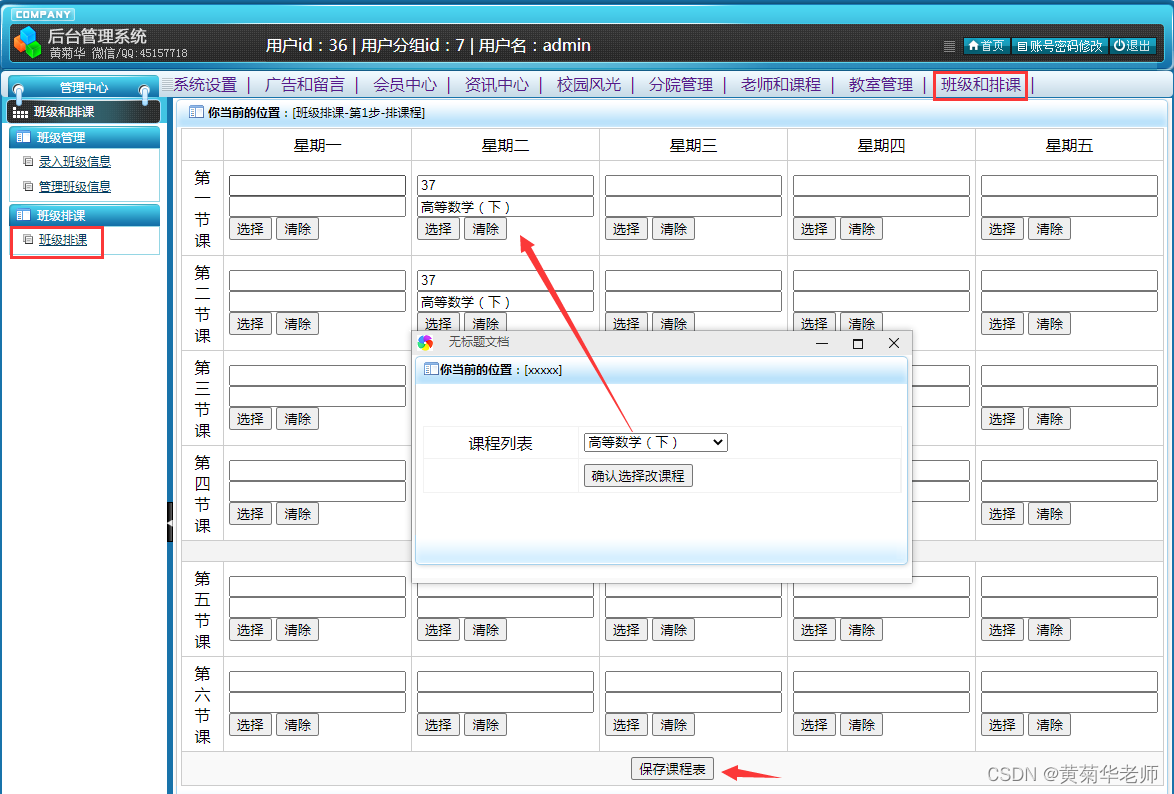Screen dimensions: 1174x794
Task: Click the 班级管理 section panel icon
Action: (23, 137)
